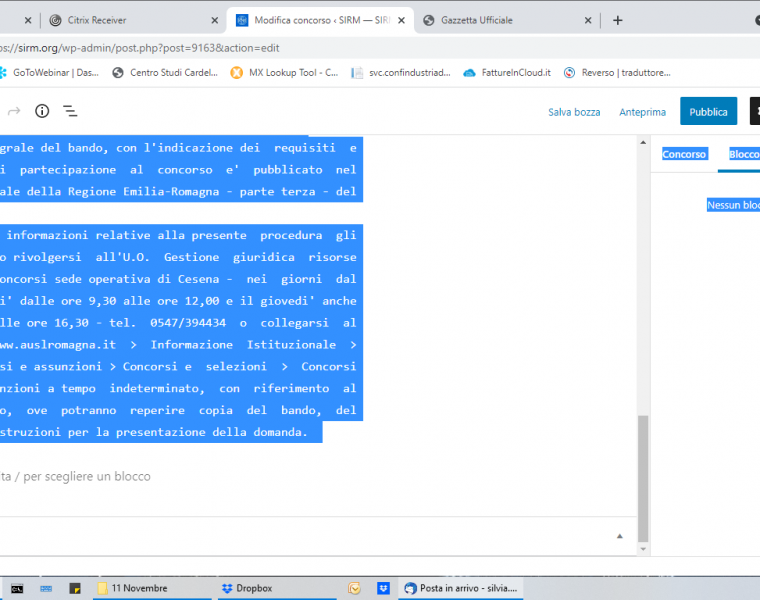Close the Citrix Receiver tab
760x600 pixels.
coord(214,20)
